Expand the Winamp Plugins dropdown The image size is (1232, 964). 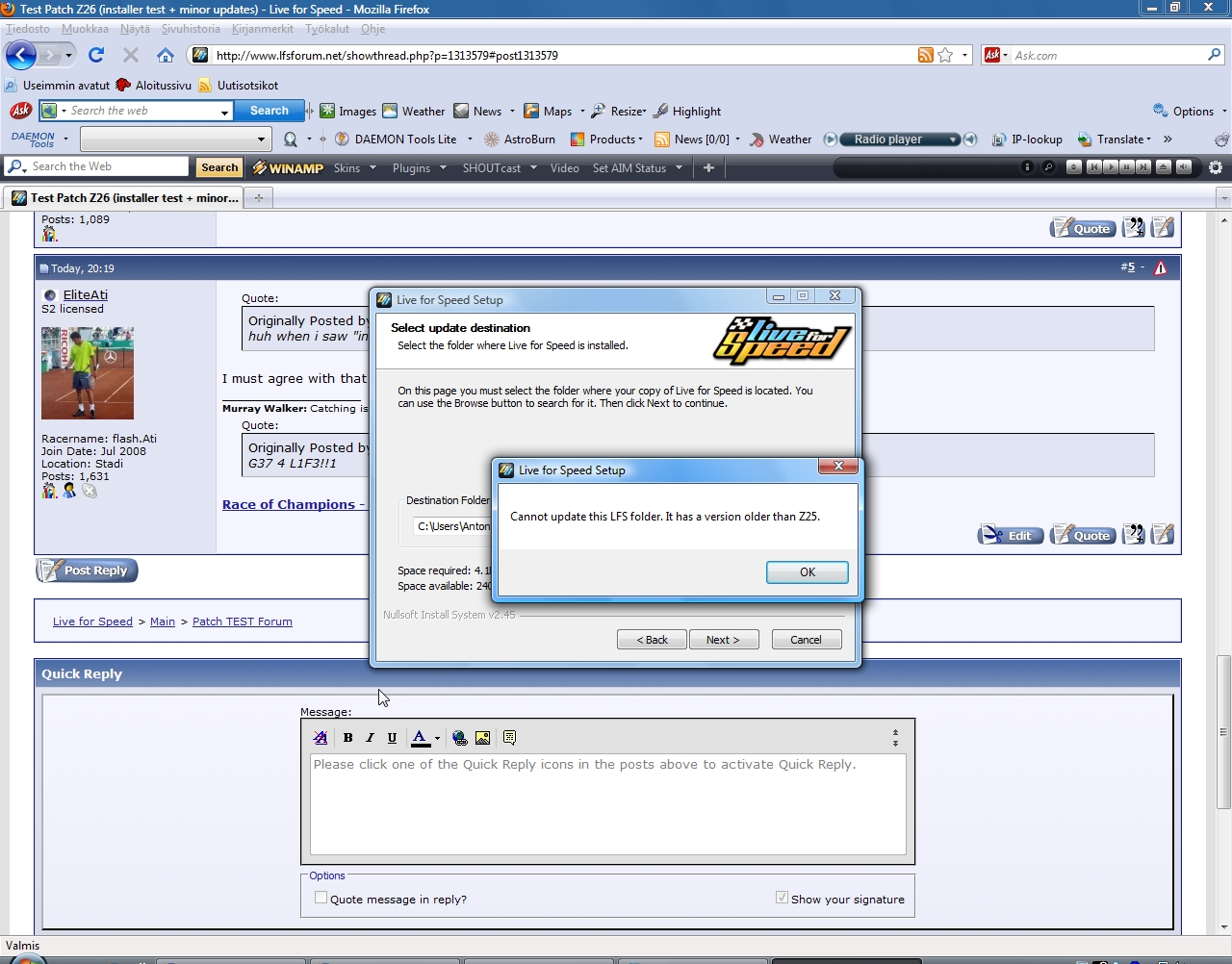click(x=443, y=168)
